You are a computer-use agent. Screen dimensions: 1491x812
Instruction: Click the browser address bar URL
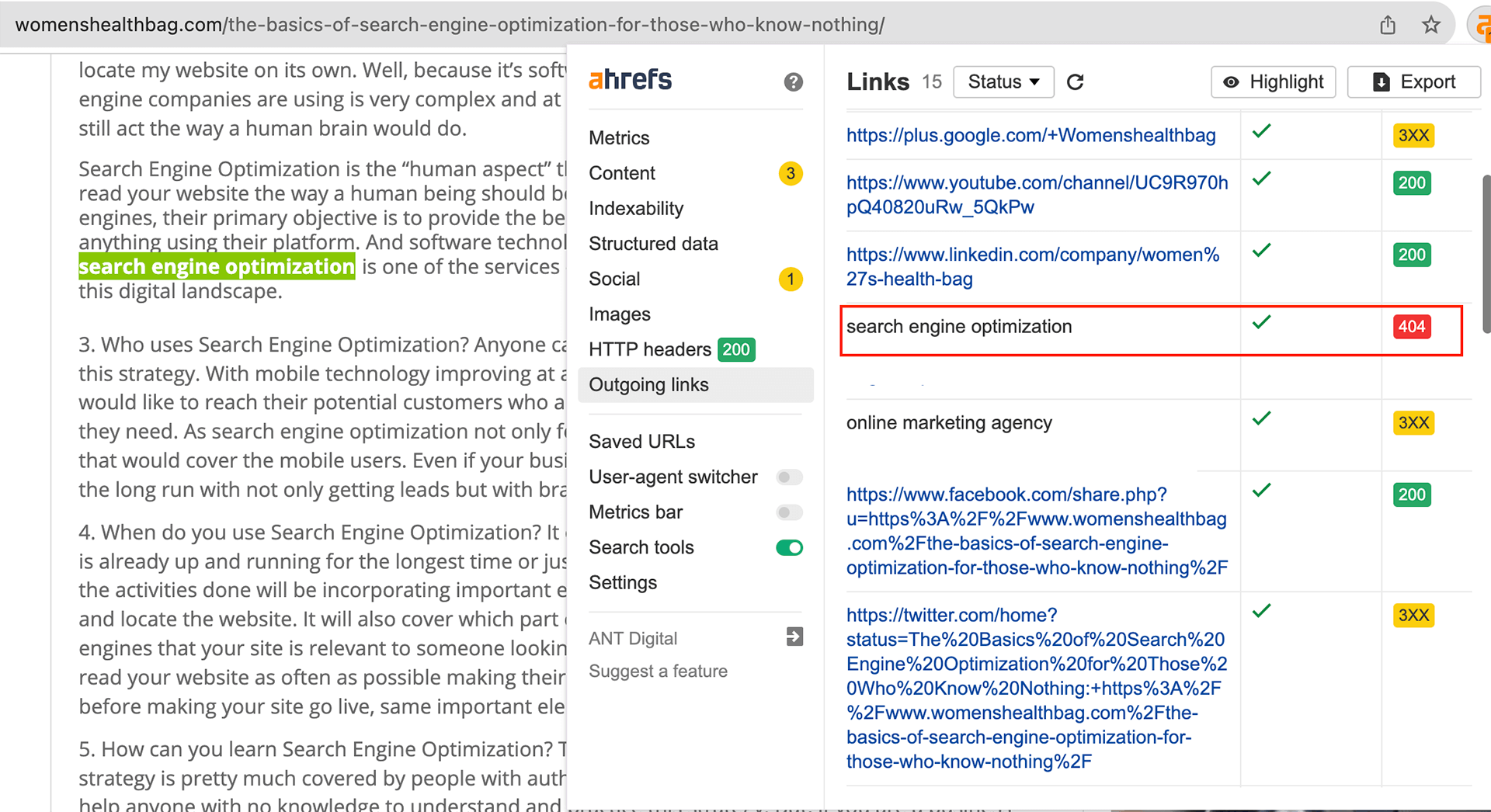pos(450,25)
